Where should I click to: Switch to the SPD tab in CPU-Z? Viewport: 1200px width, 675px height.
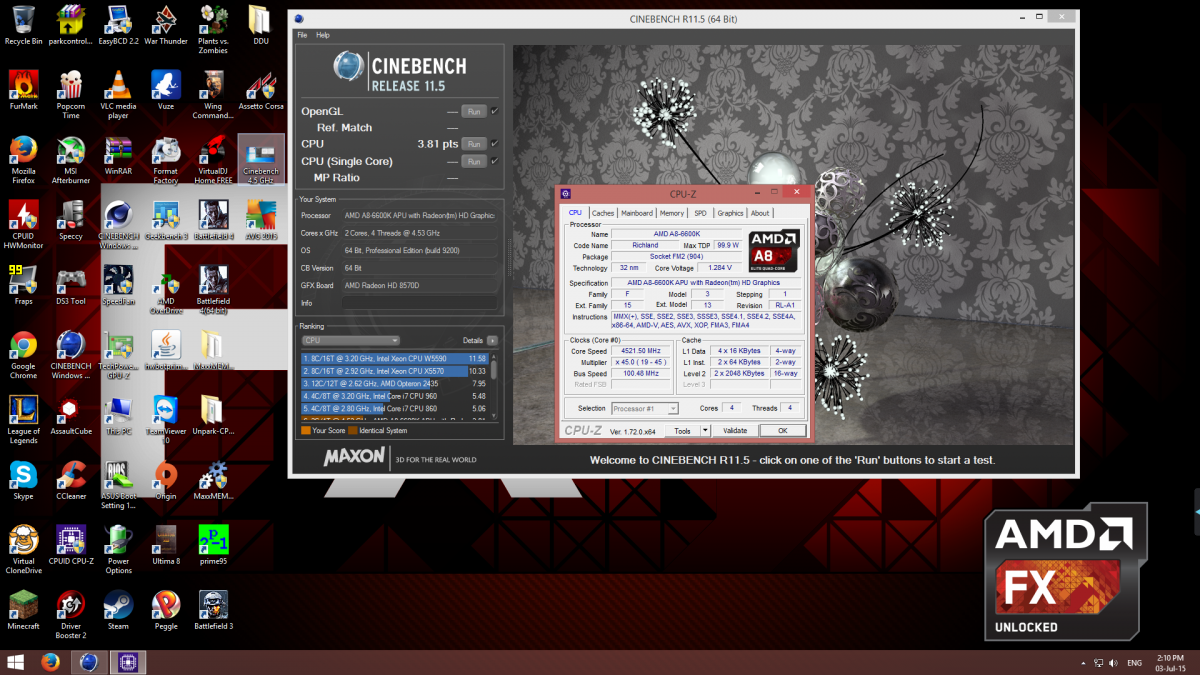click(700, 213)
